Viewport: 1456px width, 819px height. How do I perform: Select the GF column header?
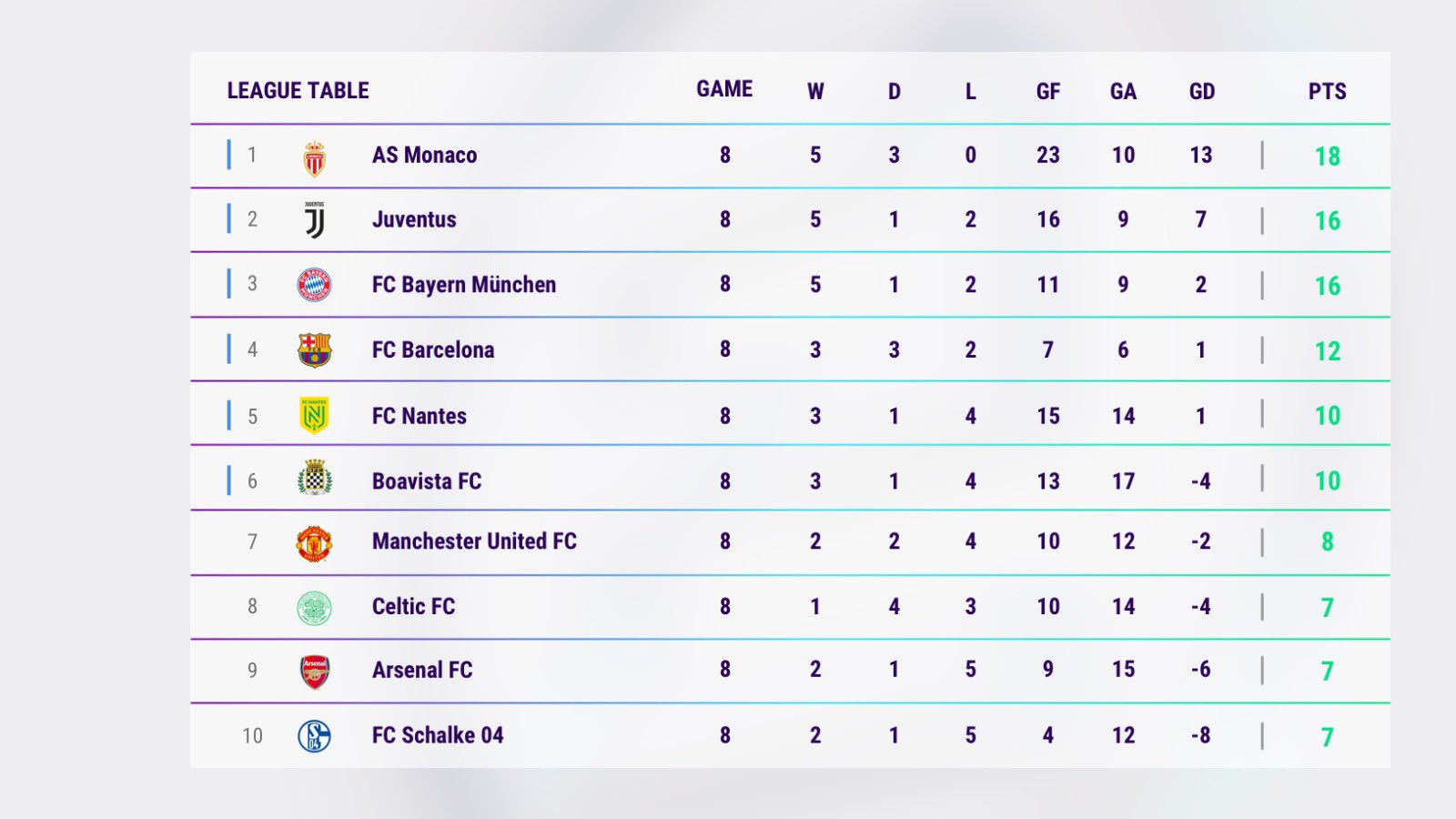[x=1047, y=91]
